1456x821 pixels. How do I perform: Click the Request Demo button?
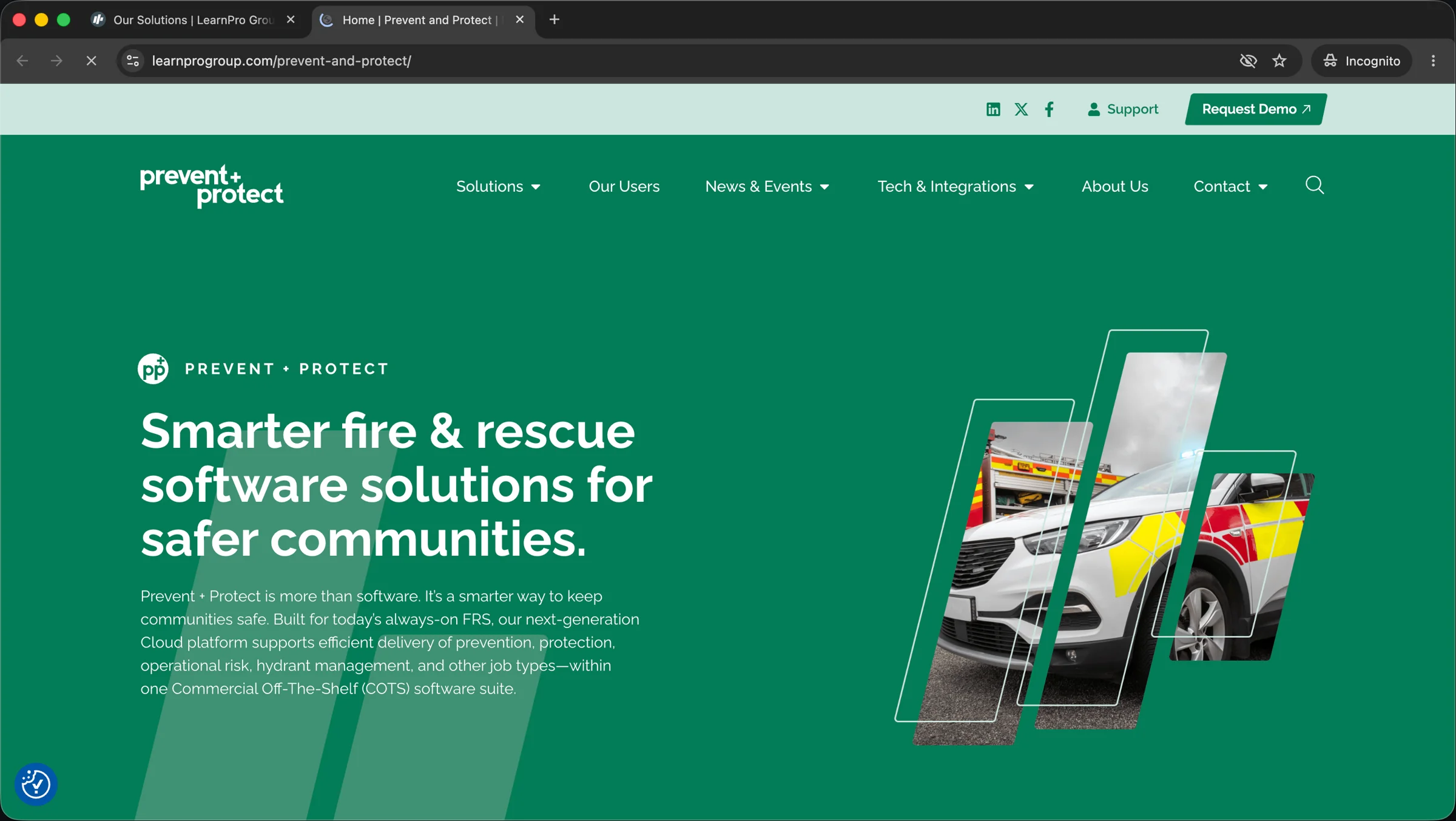[x=1256, y=109]
